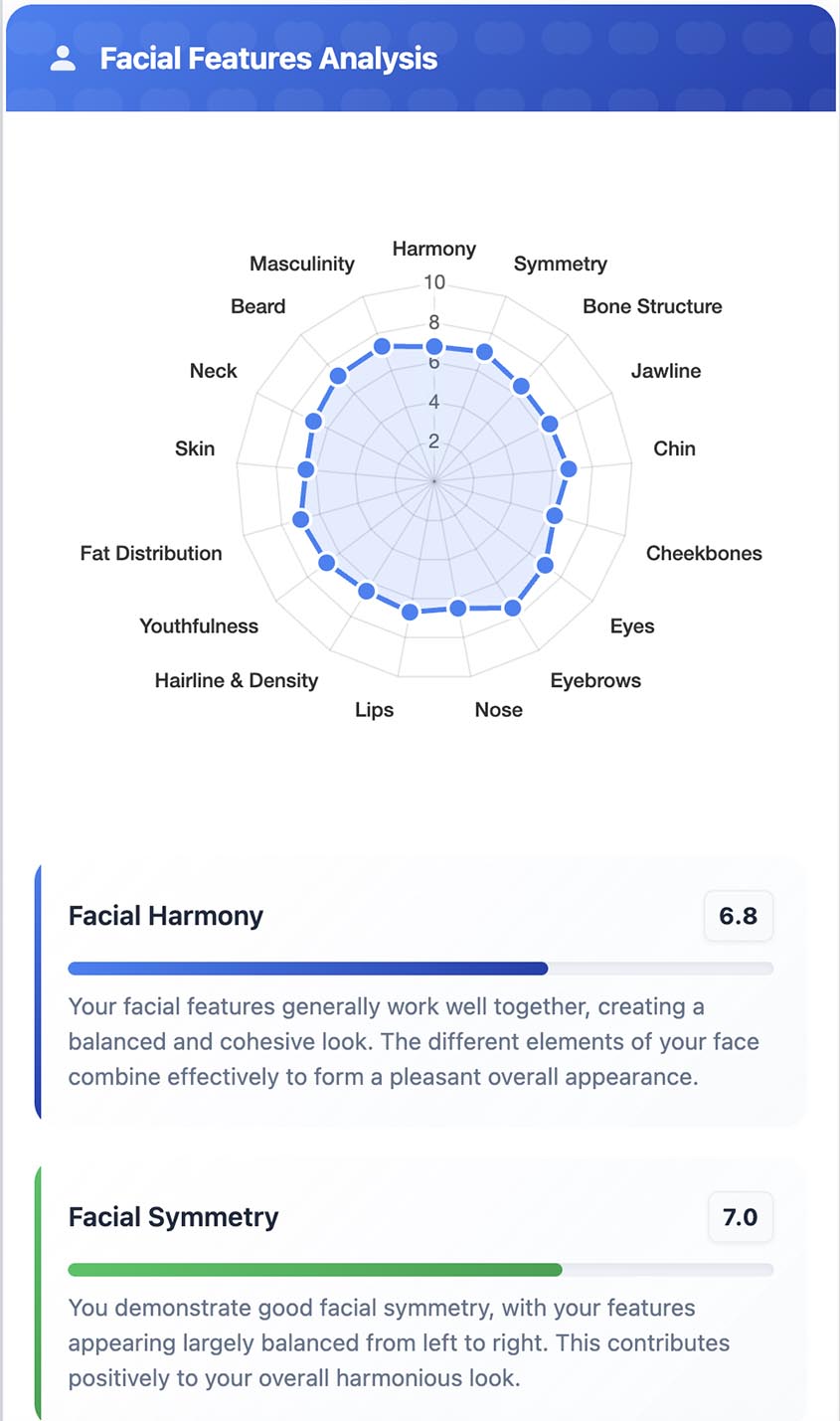Click the Hairline & Density axis label
Screen dimensions: 840x1421
(237, 680)
